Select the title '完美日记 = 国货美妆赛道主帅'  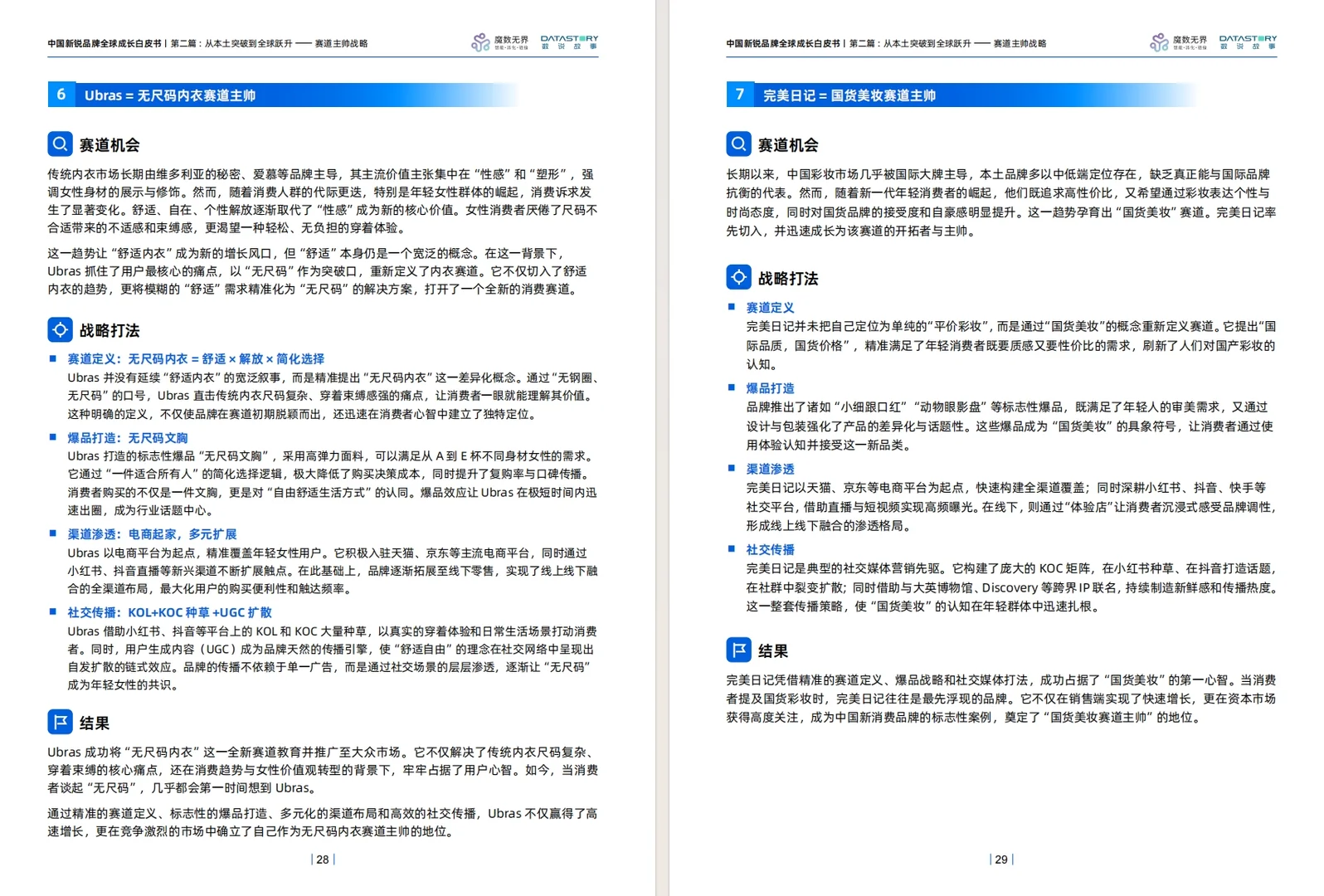[x=849, y=95]
